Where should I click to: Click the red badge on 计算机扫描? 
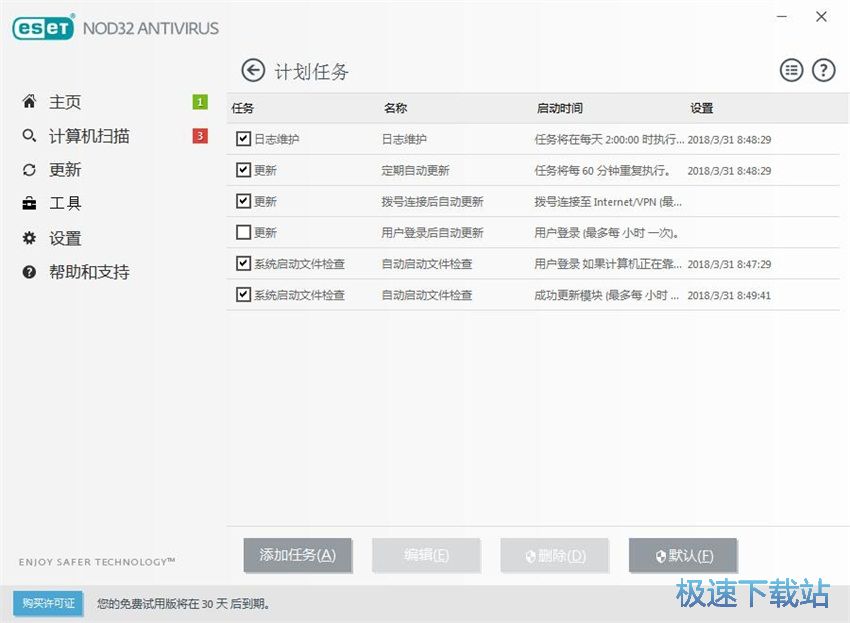click(x=200, y=136)
